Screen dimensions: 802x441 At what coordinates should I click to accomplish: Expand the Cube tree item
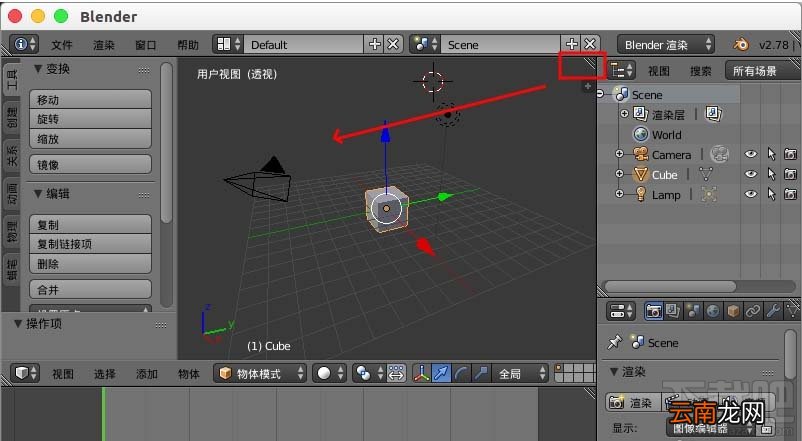pos(619,173)
